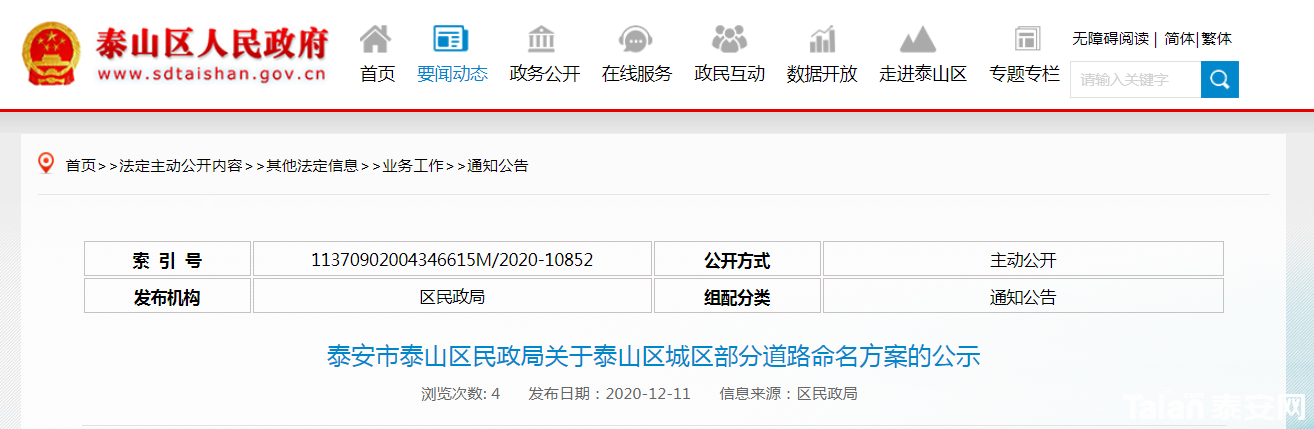Click 通知公告 breadcrumb link
The image size is (1314, 429).
498,166
